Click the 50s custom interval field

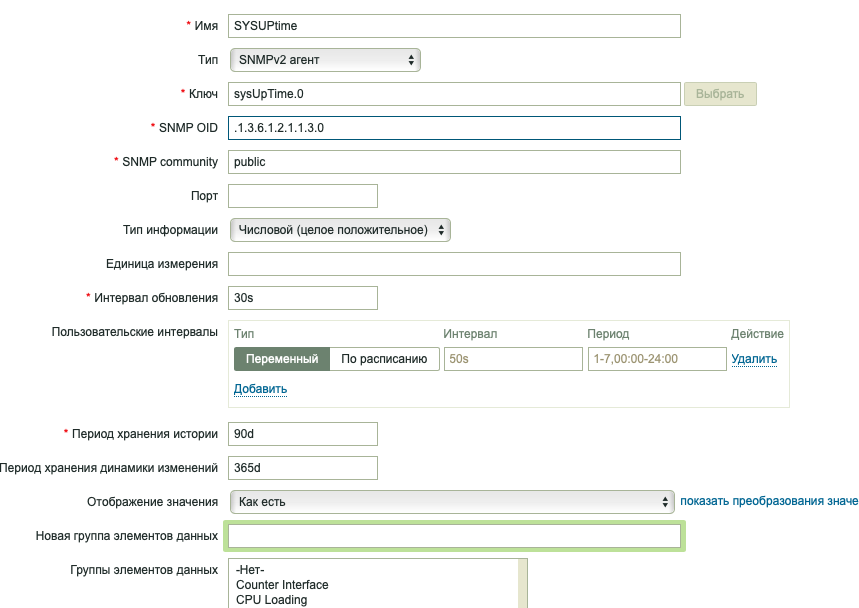[x=513, y=359]
